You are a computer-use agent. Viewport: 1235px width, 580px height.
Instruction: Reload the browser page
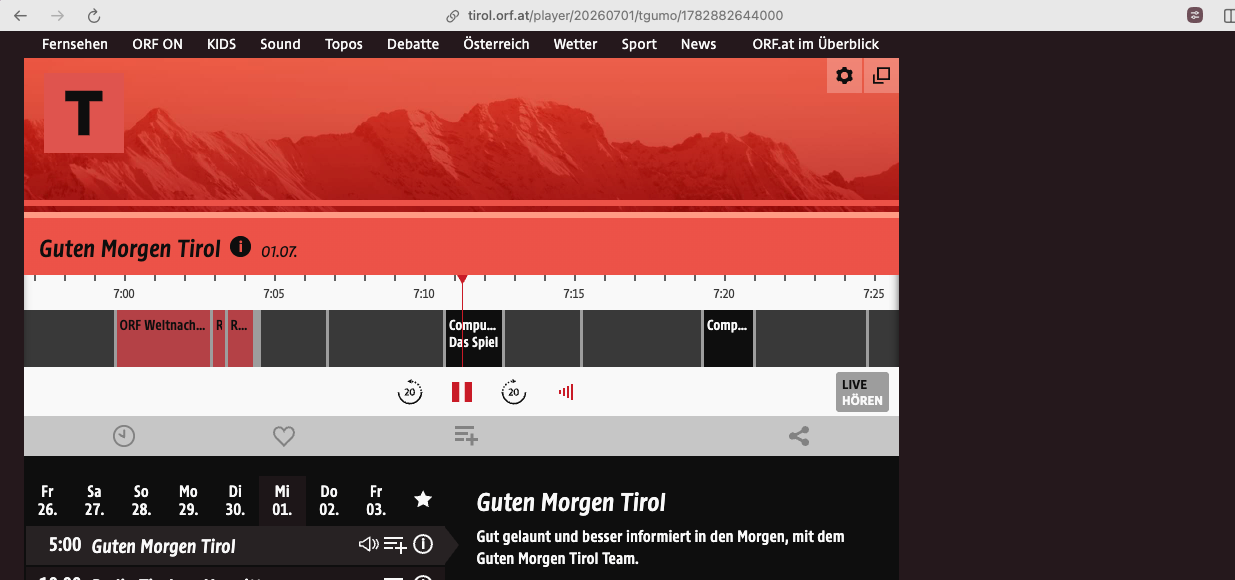[x=93, y=15]
